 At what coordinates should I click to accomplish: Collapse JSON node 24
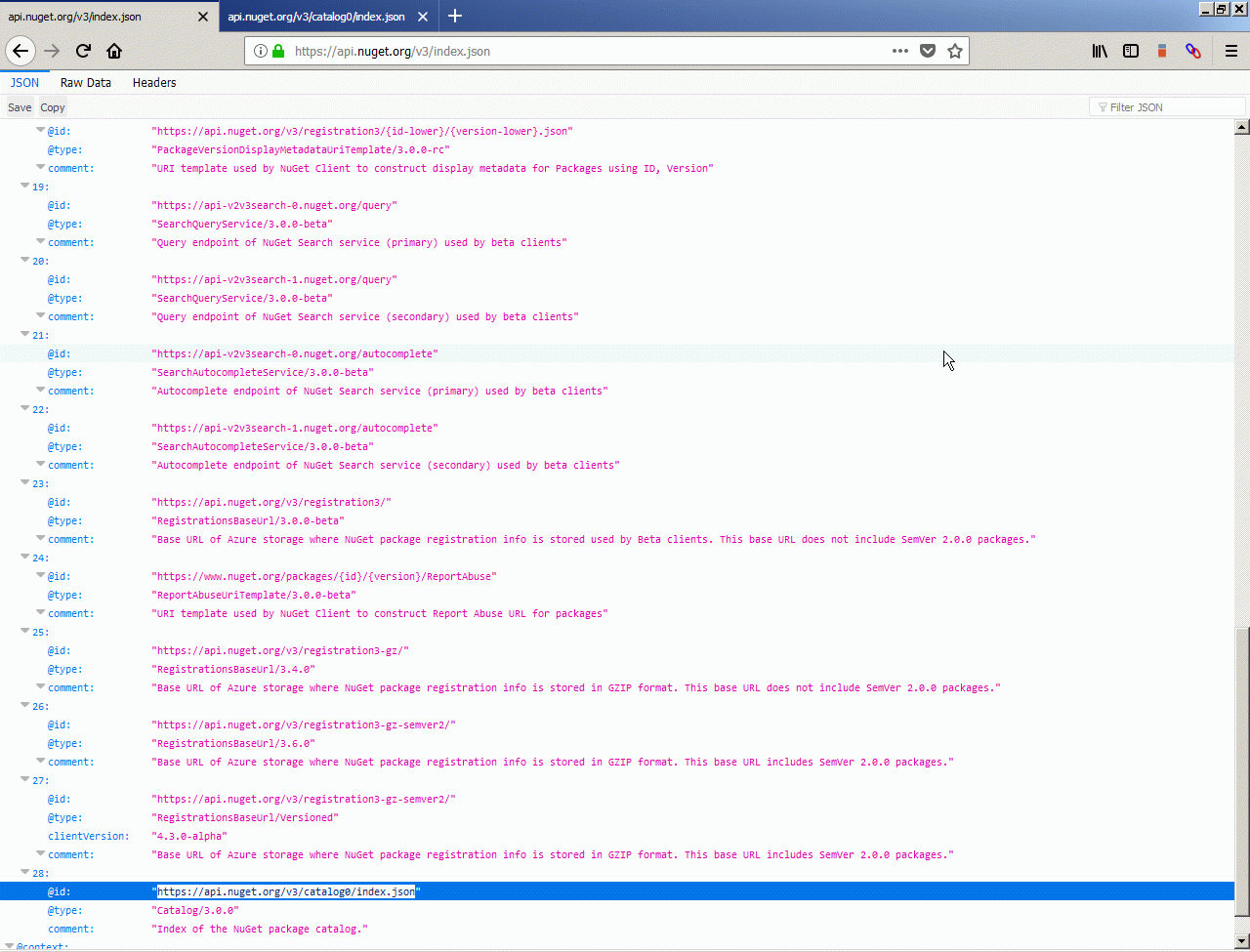25,558
